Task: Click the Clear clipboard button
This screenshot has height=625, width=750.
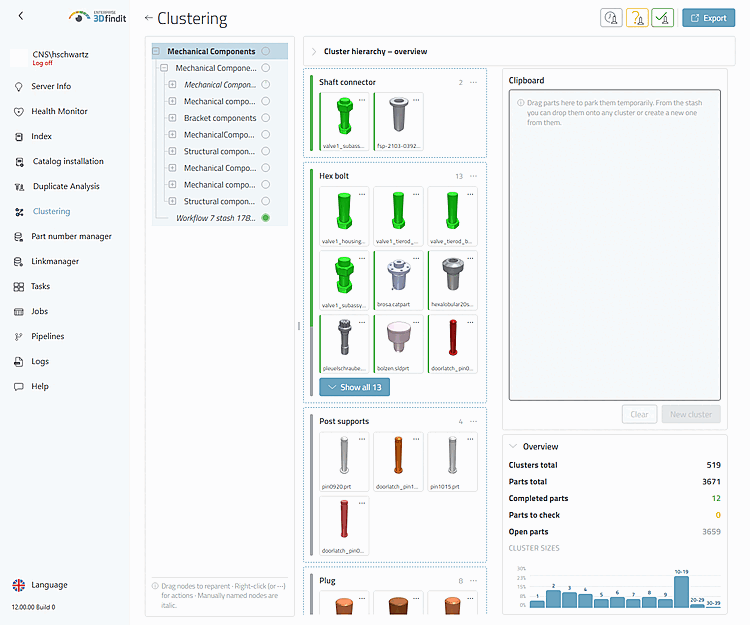Action: point(640,414)
